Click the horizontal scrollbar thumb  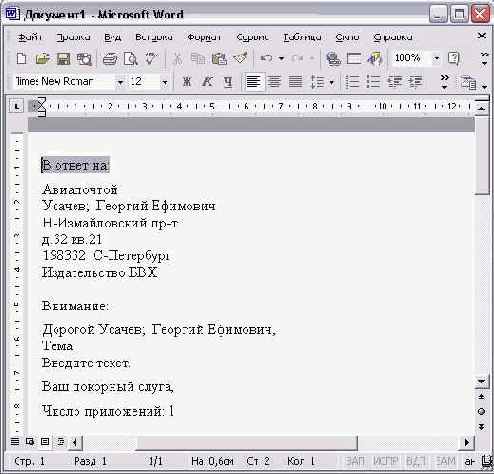tap(247, 443)
